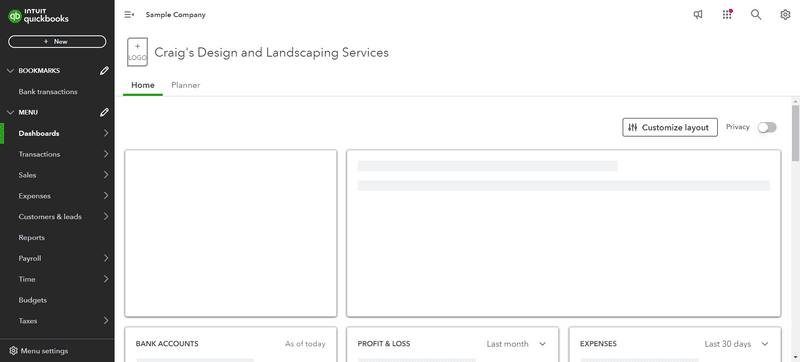The height and width of the screenshot is (362, 800).
Task: Click Sample Company label
Action: [176, 15]
